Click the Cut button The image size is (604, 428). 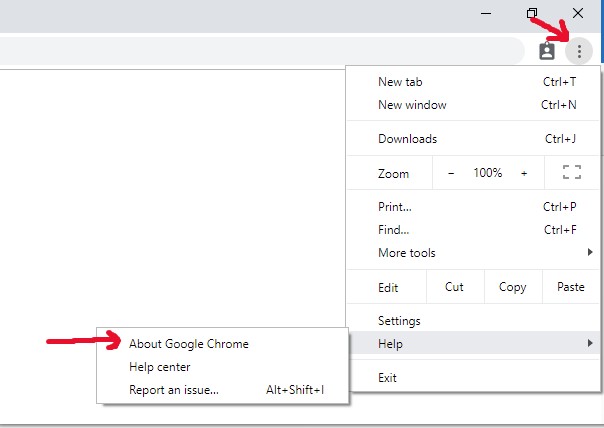[x=454, y=287]
